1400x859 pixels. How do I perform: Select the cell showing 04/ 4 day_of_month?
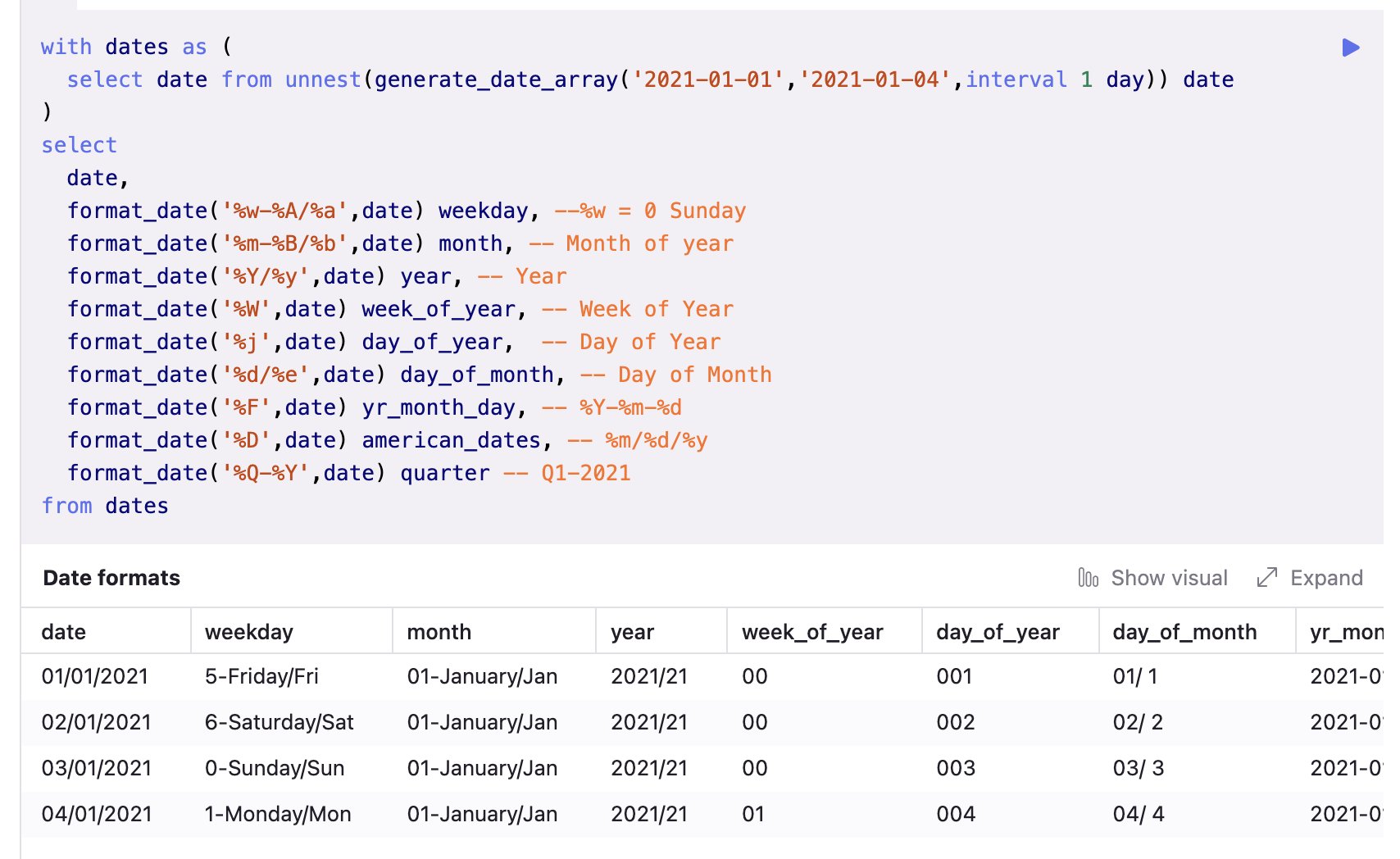[1135, 814]
